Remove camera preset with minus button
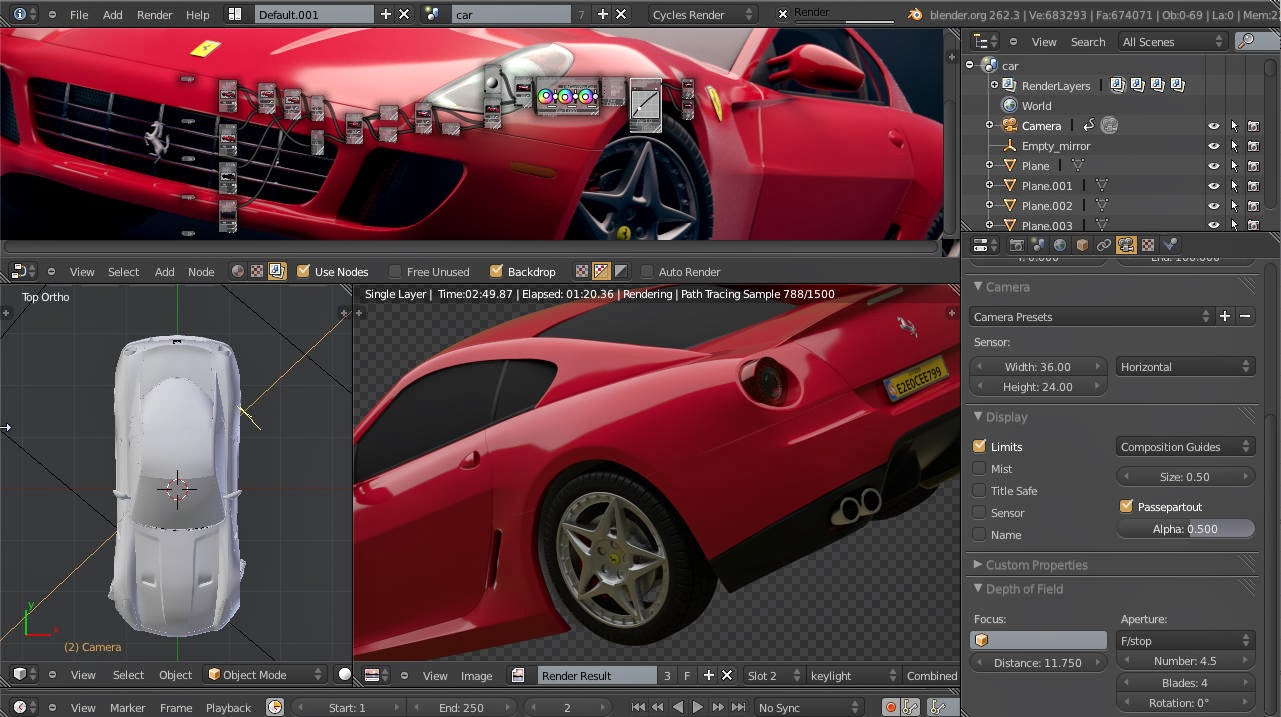 tap(1245, 316)
